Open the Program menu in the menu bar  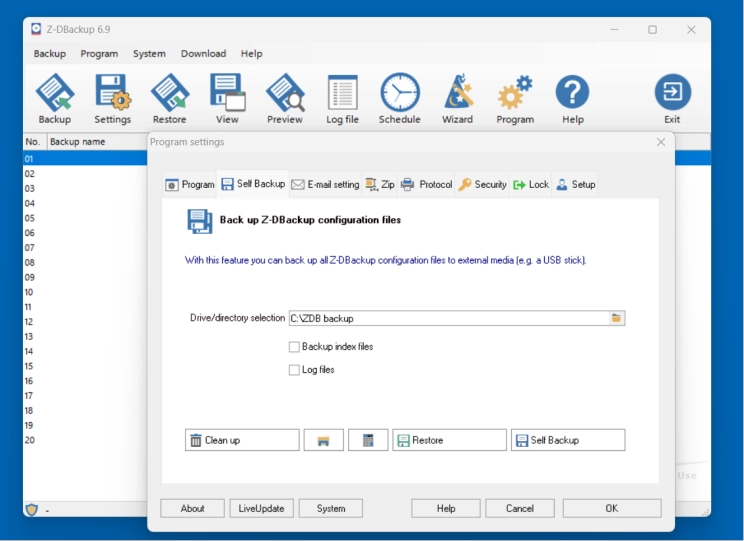point(99,54)
